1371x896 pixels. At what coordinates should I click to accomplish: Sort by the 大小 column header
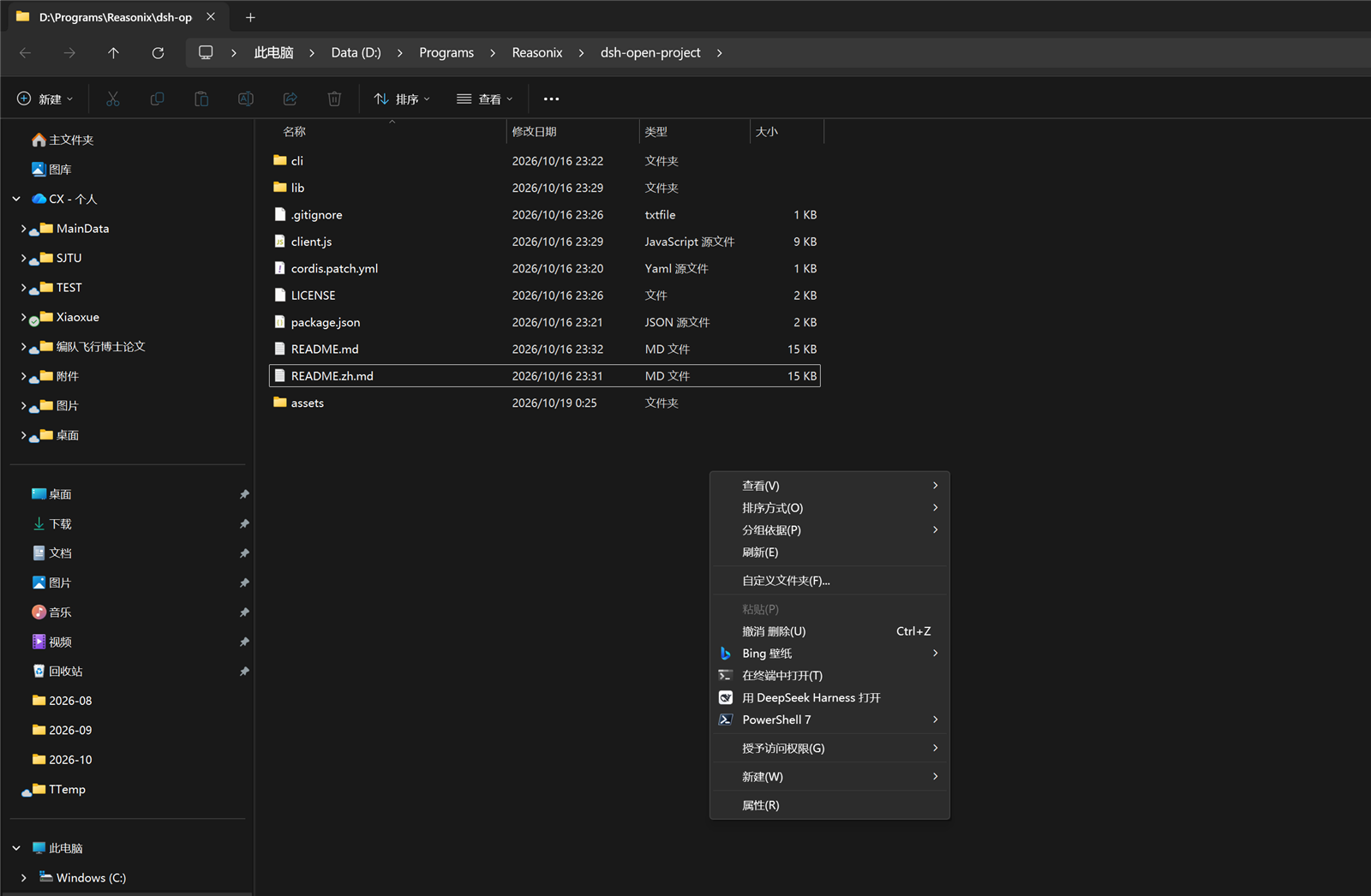point(767,132)
